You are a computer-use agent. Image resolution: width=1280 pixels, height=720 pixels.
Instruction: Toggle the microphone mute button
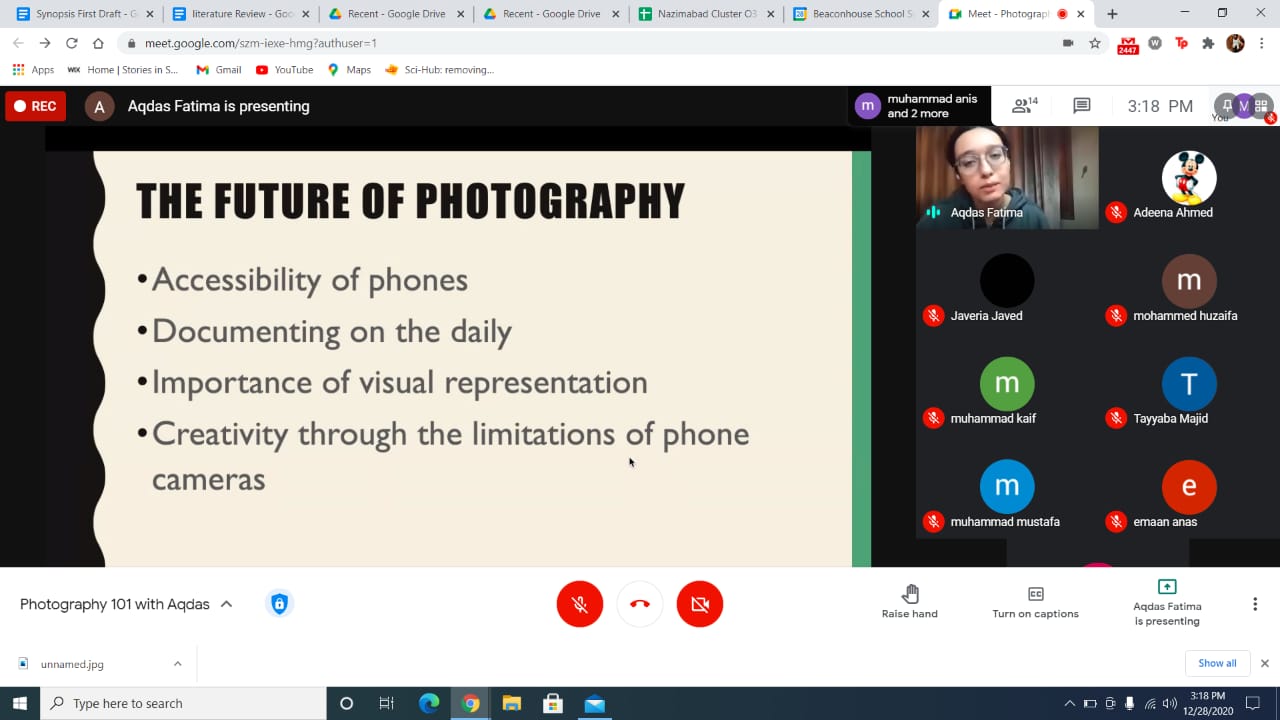pos(580,604)
